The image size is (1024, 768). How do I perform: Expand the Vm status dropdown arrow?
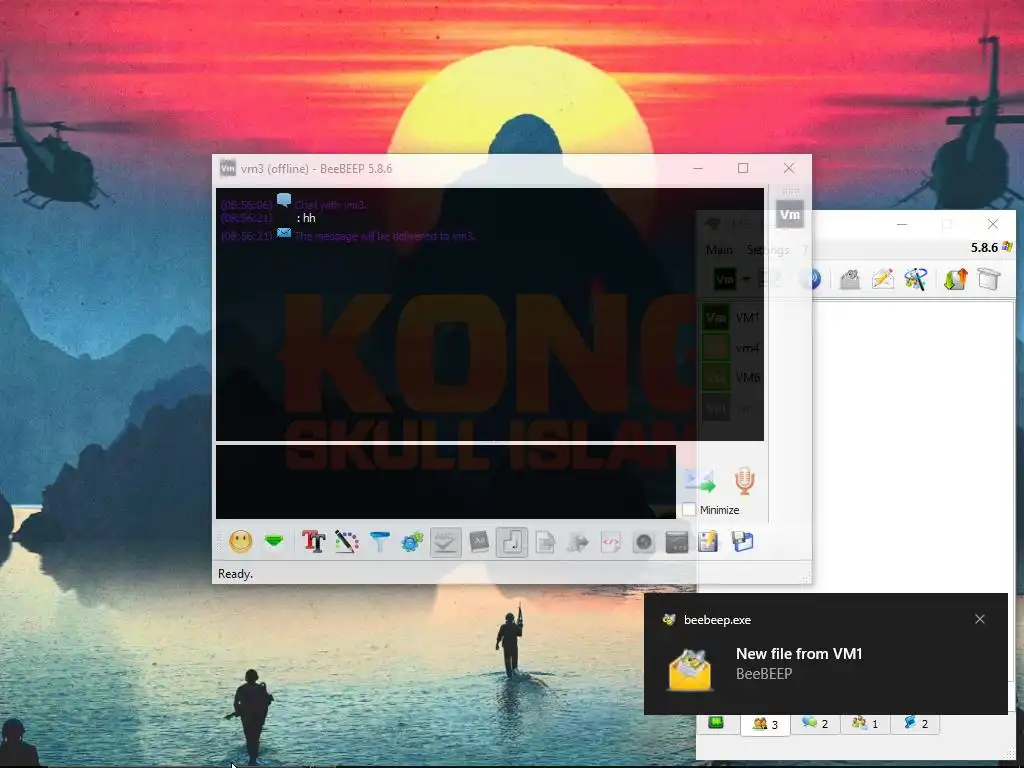[x=746, y=280]
